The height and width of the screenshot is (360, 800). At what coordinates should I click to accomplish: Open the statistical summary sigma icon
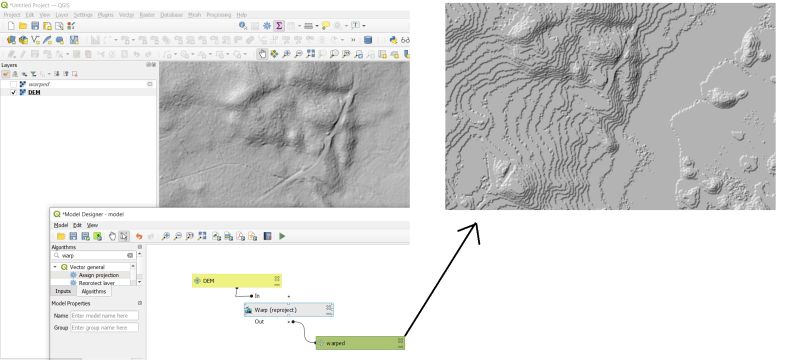[279, 25]
